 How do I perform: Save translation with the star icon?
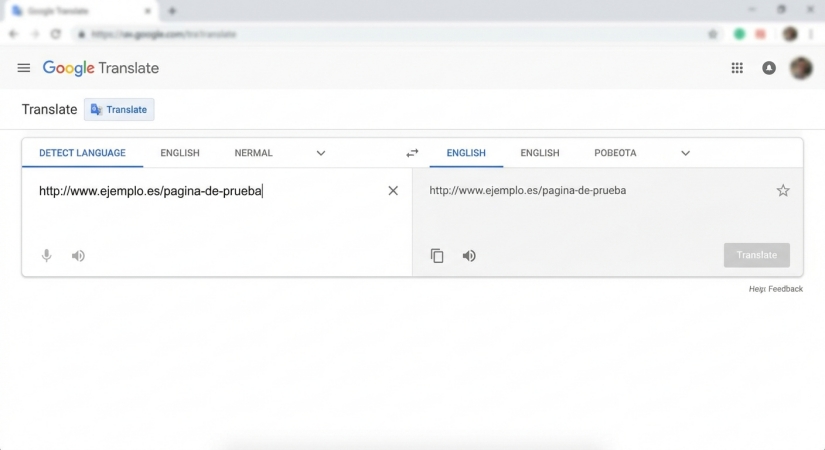point(783,191)
